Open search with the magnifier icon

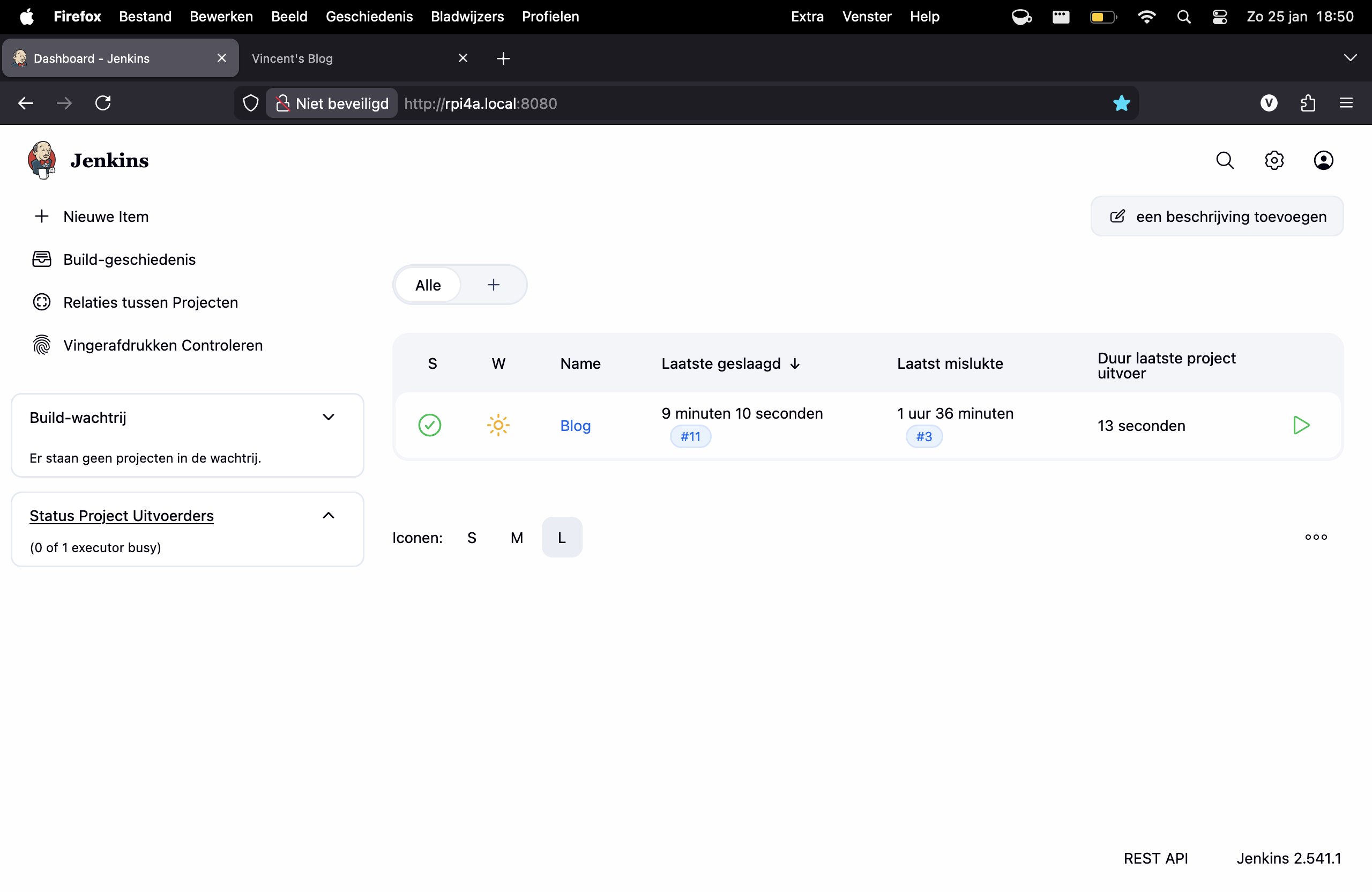tap(1225, 160)
